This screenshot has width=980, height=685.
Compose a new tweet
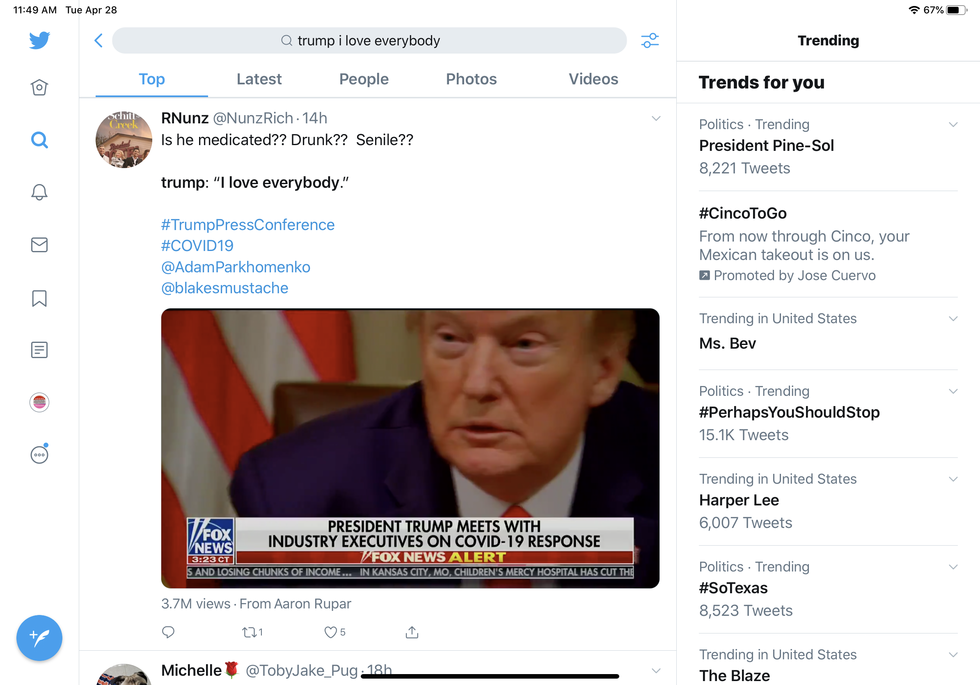click(39, 637)
